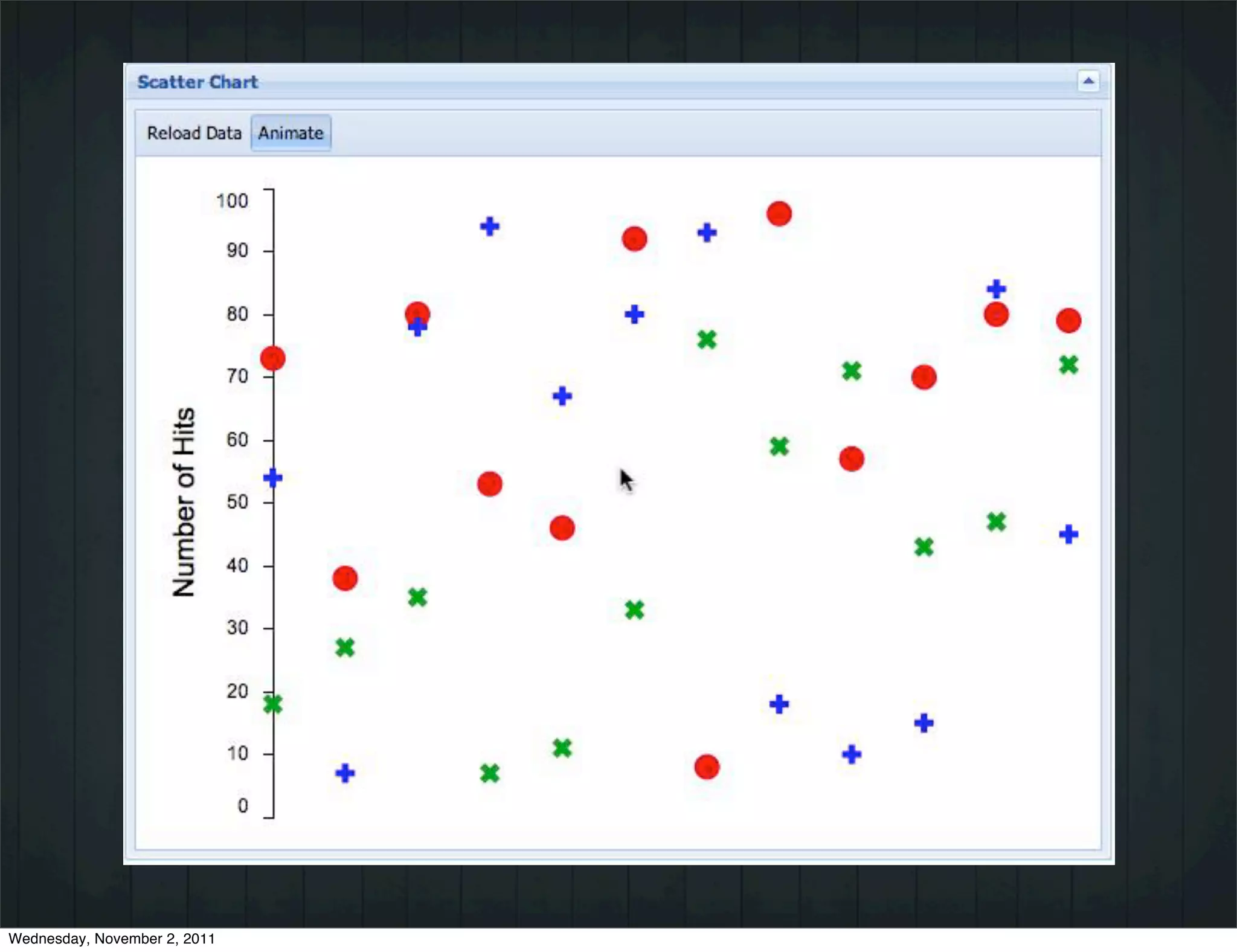The image size is (1237, 952).
Task: Click the green cross near value 76
Action: [x=706, y=339]
